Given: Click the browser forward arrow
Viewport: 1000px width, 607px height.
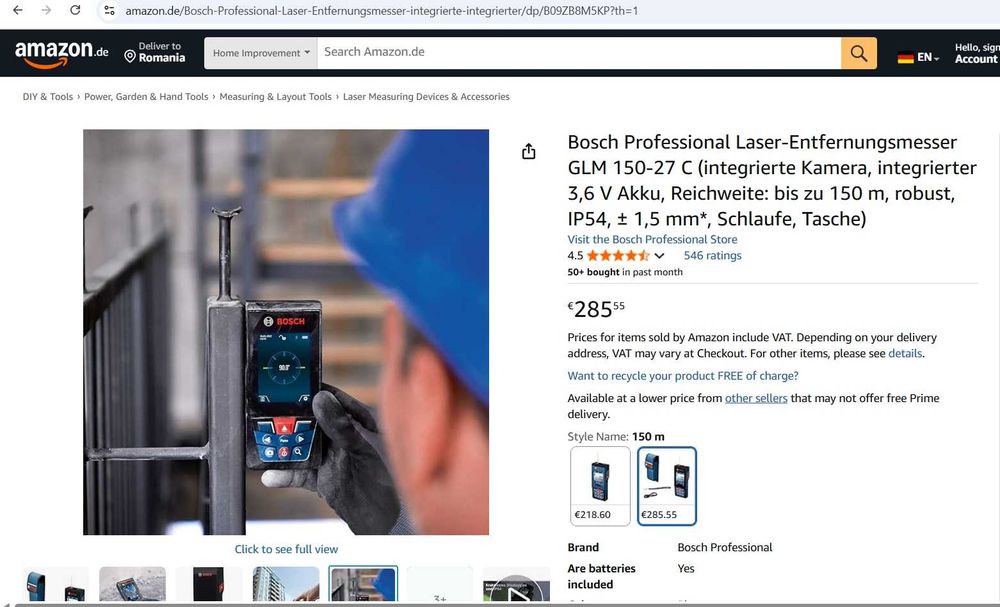Looking at the screenshot, I should click(x=46, y=10).
